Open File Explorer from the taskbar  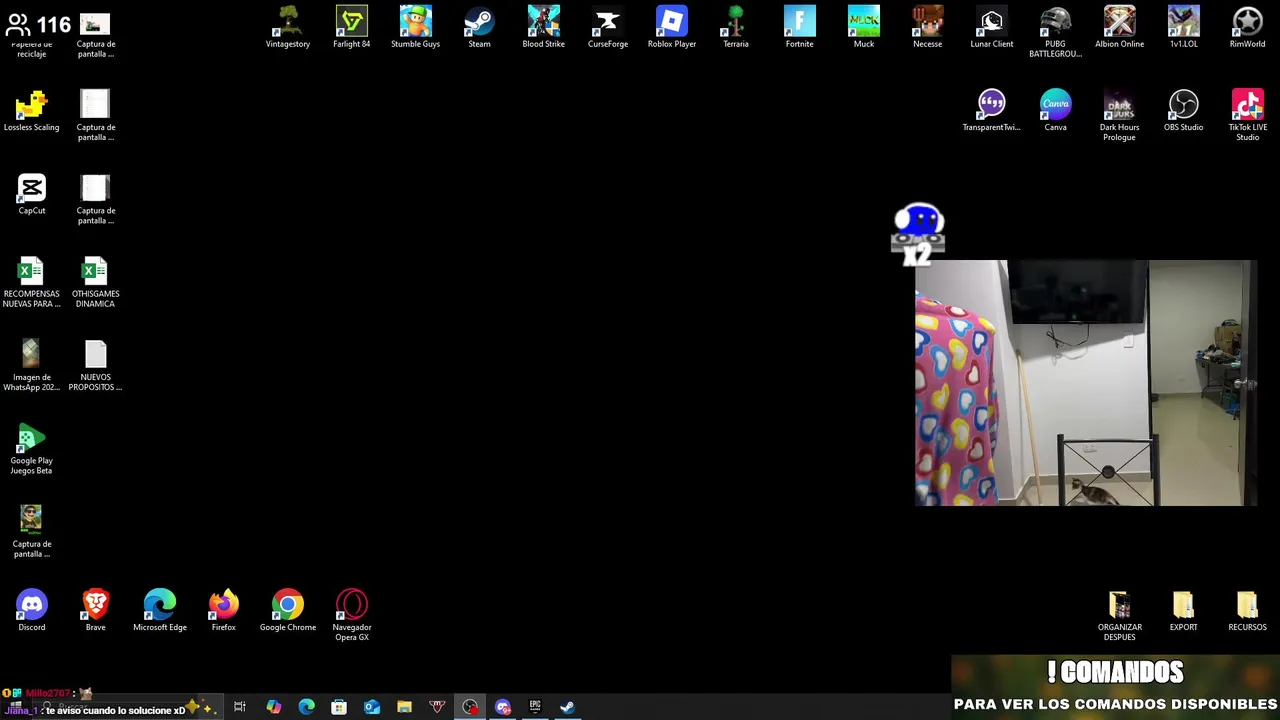coord(404,707)
